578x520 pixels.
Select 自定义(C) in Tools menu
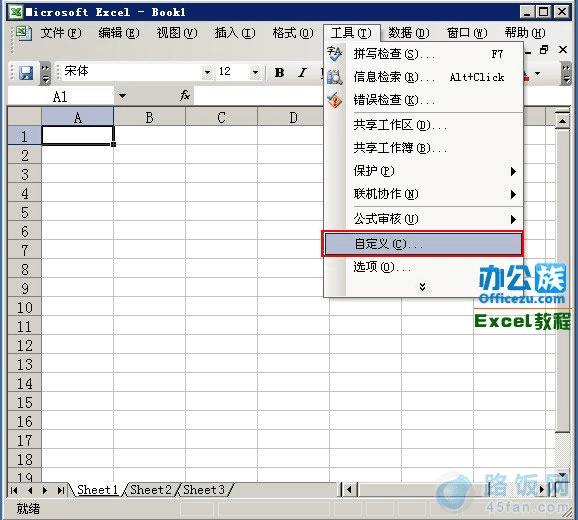pos(423,244)
